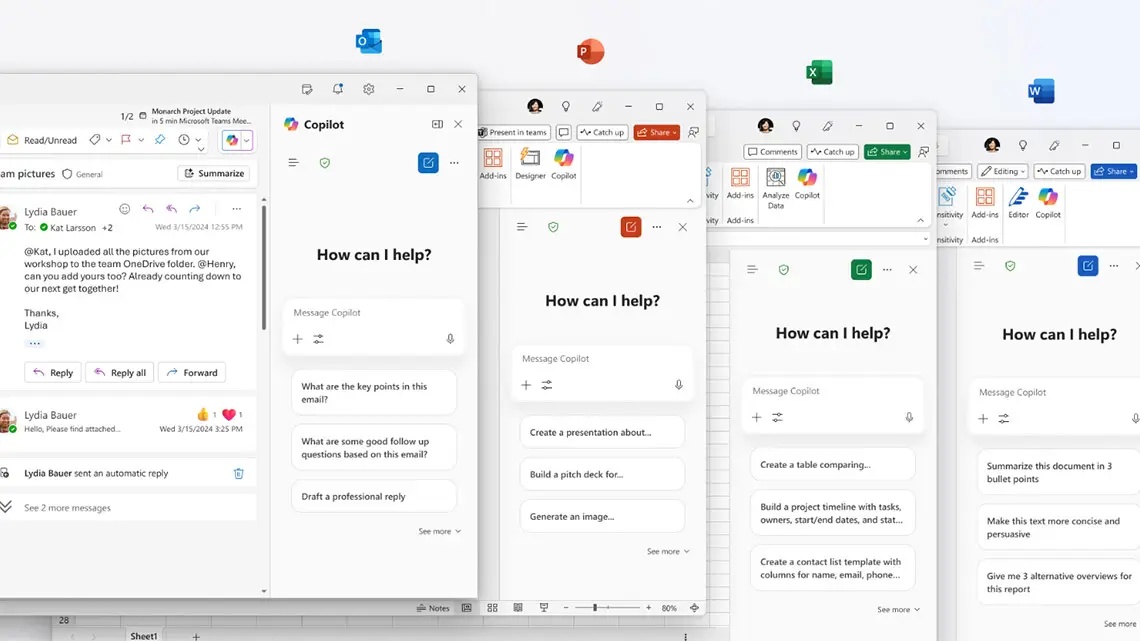The image size is (1140, 641).
Task: Click Reply on Lydia's email
Action: pos(53,373)
